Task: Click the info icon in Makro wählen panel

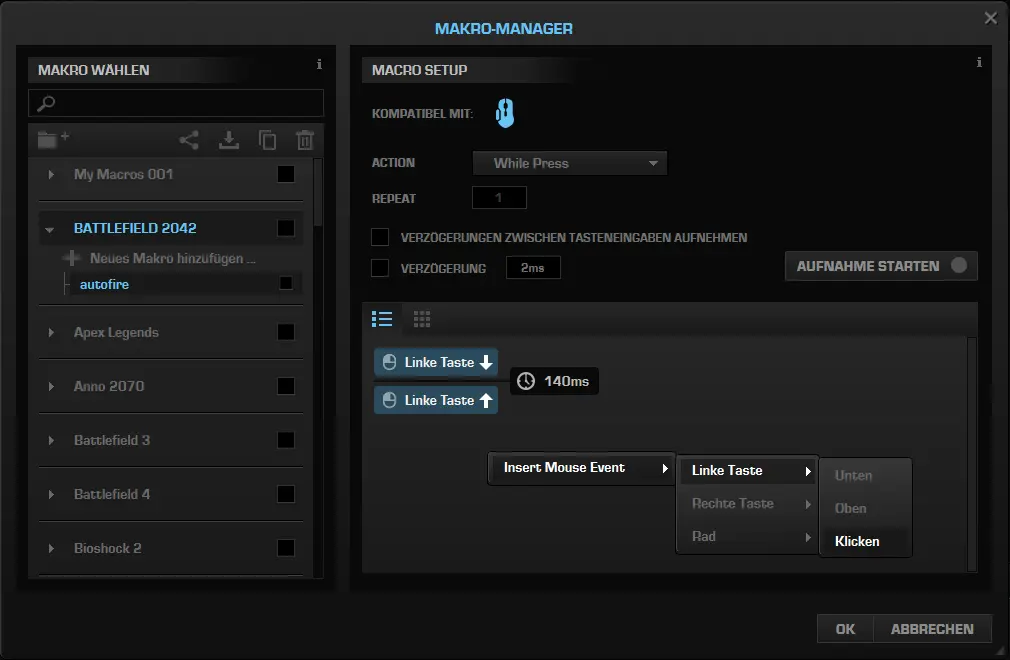Action: point(319,64)
